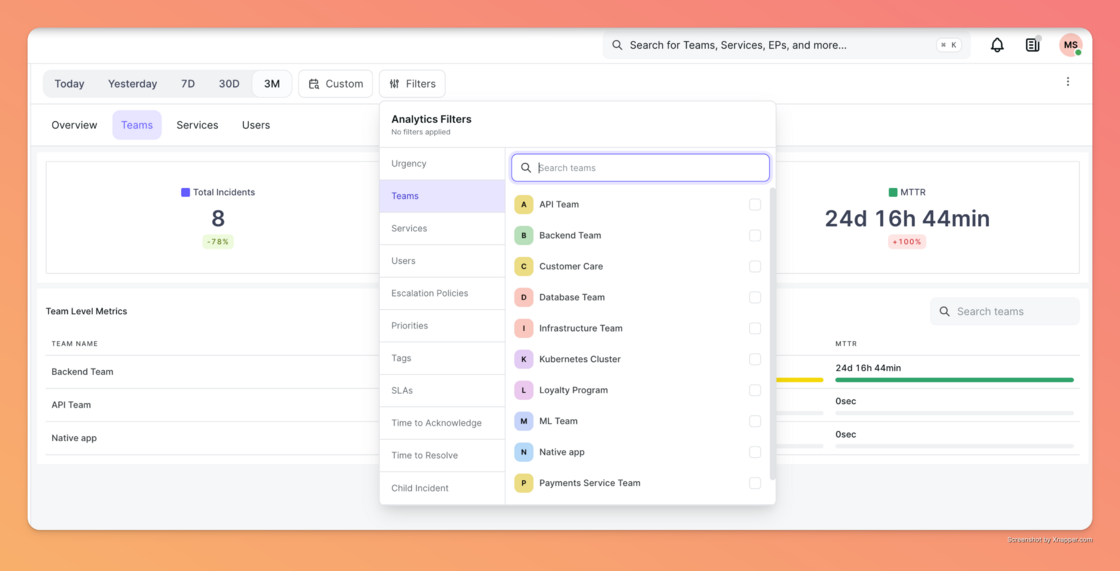Select the Services filter category
This screenshot has width=1120, height=571.
(442, 229)
